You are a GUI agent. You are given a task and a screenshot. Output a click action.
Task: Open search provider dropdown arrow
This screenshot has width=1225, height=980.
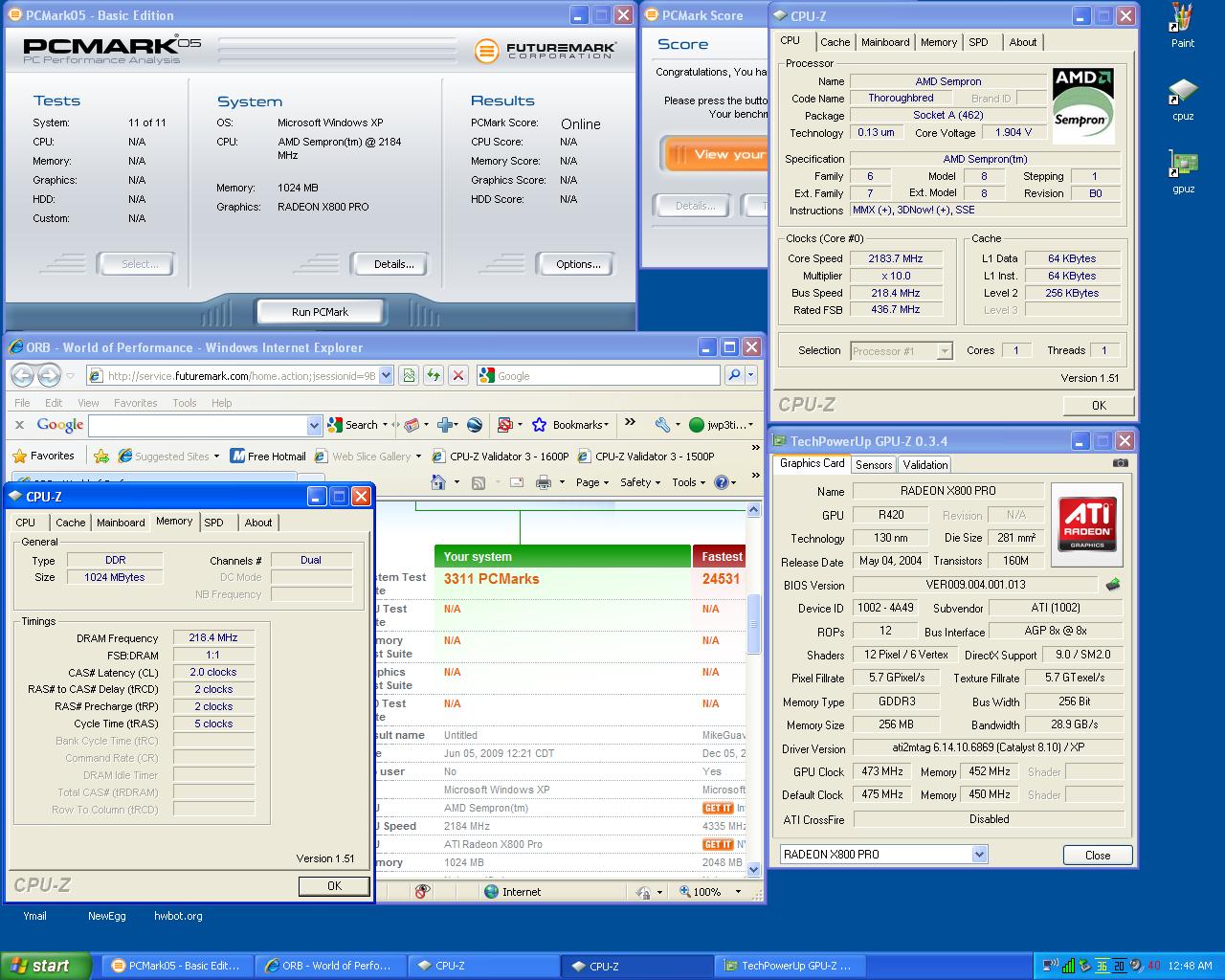(x=751, y=375)
